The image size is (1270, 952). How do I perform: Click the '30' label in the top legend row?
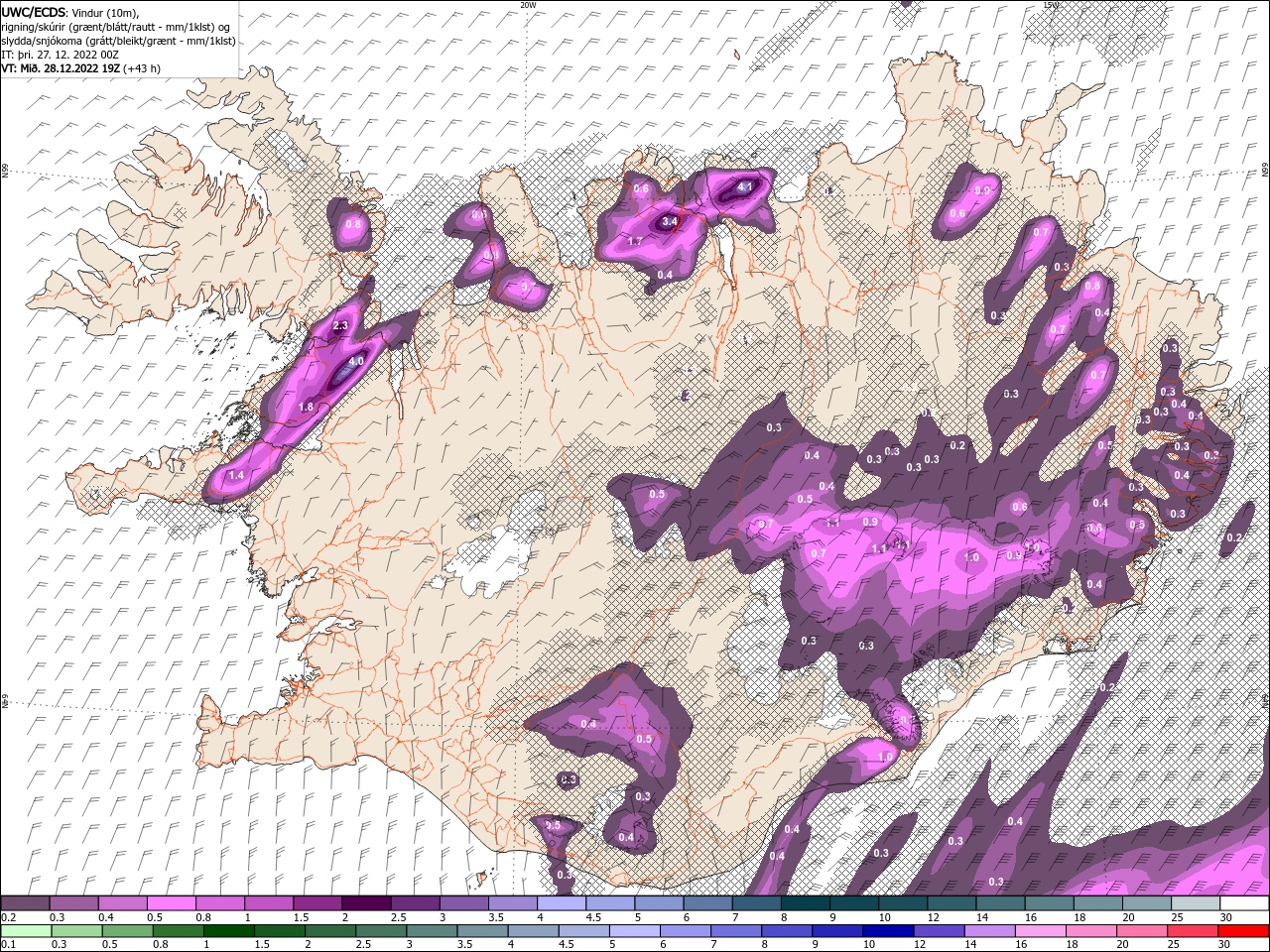pos(1226,917)
